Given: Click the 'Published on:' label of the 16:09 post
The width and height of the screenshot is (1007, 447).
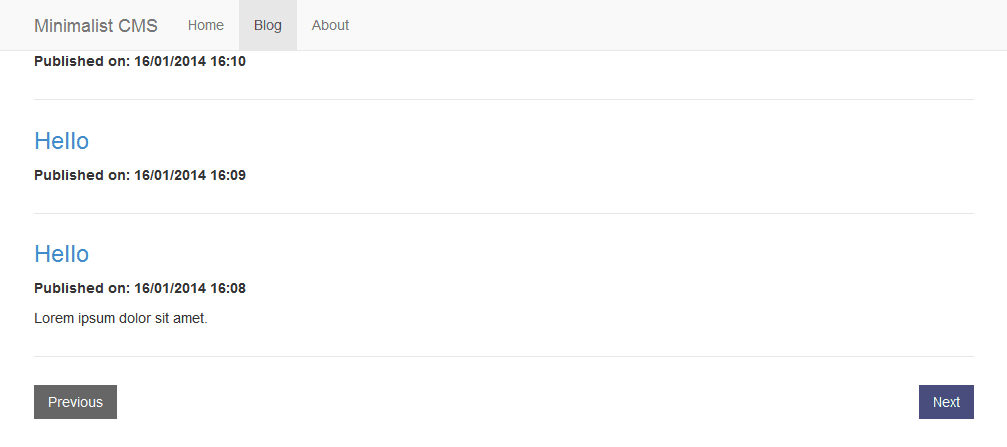Looking at the screenshot, I should tap(82, 175).
